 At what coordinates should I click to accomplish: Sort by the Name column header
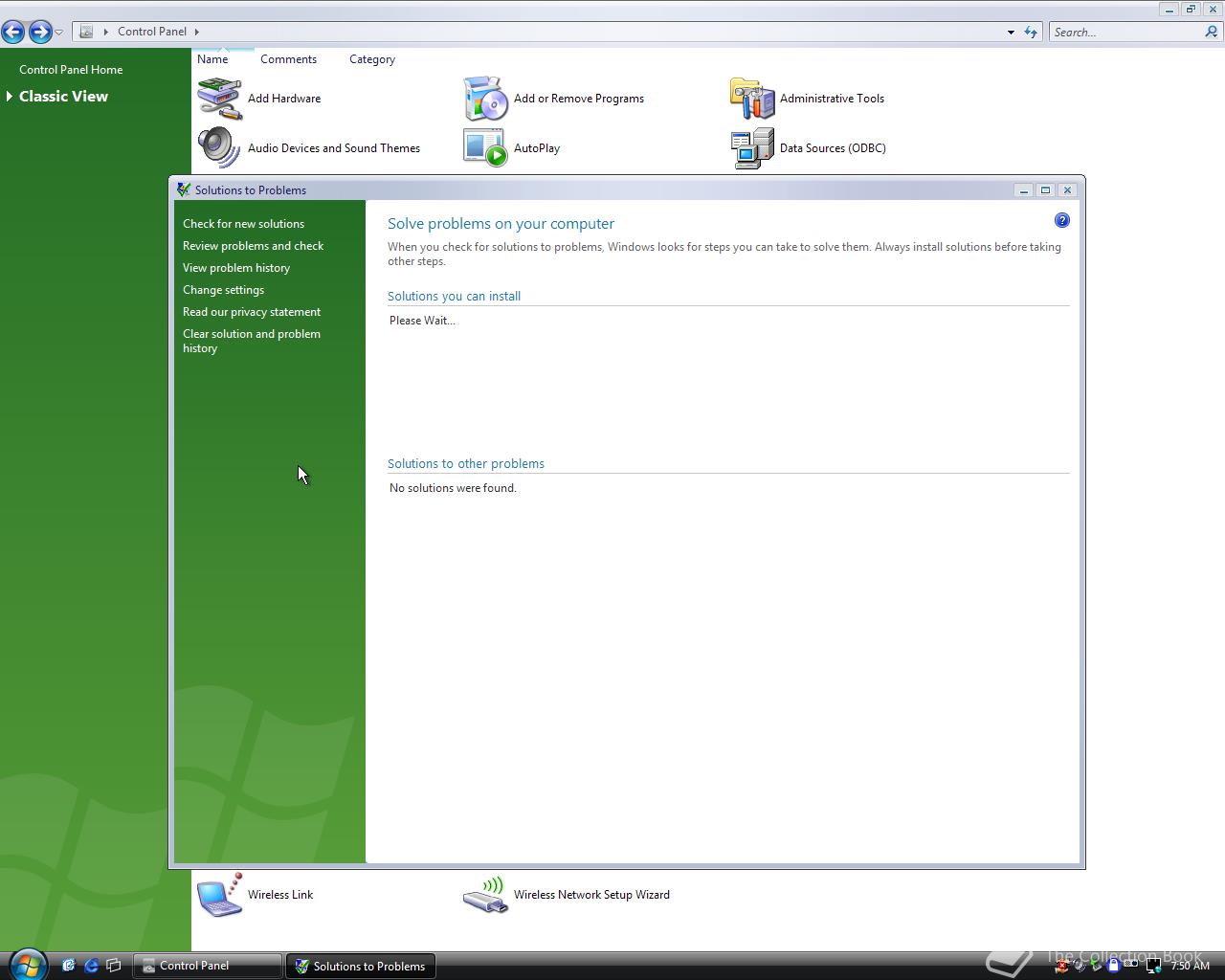tap(212, 59)
